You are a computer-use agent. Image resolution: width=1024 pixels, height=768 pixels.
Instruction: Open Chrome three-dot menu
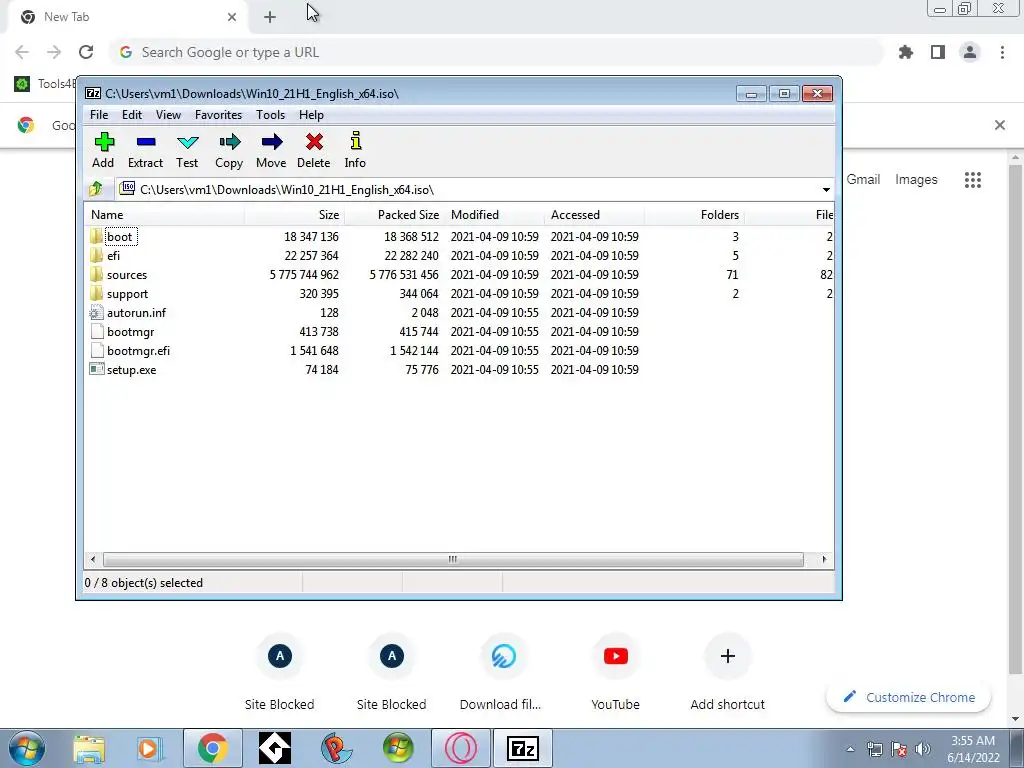(1002, 52)
